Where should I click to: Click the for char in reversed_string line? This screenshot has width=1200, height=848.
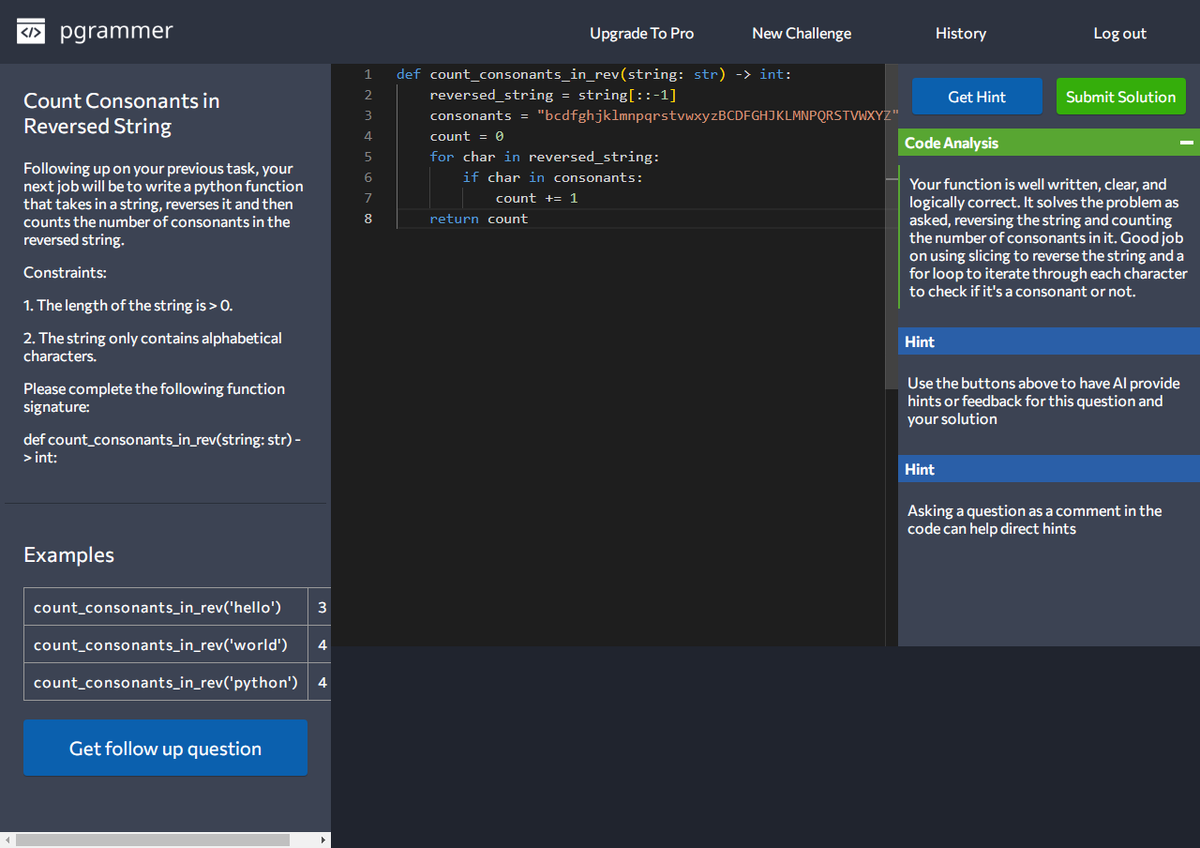[x=544, y=156]
